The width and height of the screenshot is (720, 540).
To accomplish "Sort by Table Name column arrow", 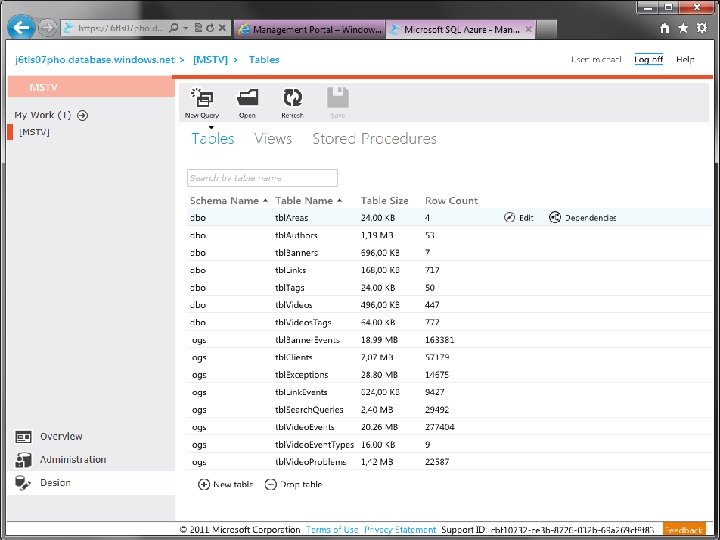I will [x=339, y=201].
